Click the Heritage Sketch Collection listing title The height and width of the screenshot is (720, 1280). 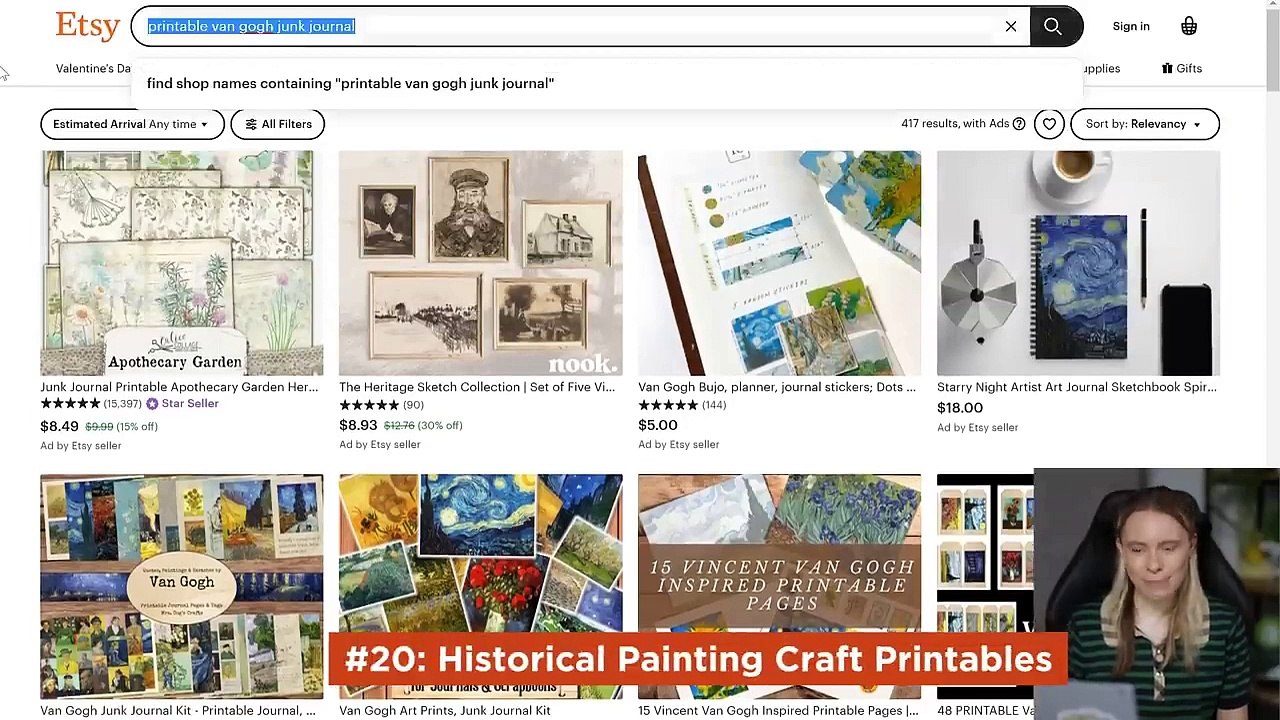tap(477, 387)
